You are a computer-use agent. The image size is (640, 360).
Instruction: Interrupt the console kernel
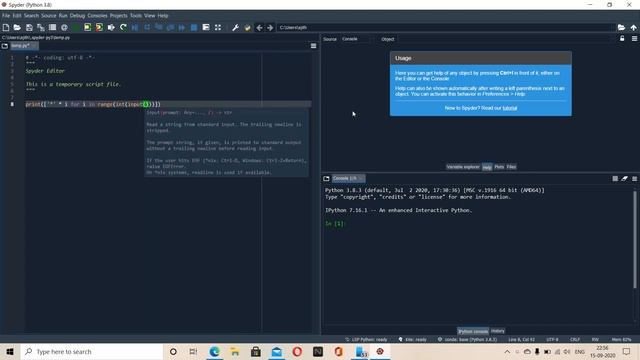point(615,178)
